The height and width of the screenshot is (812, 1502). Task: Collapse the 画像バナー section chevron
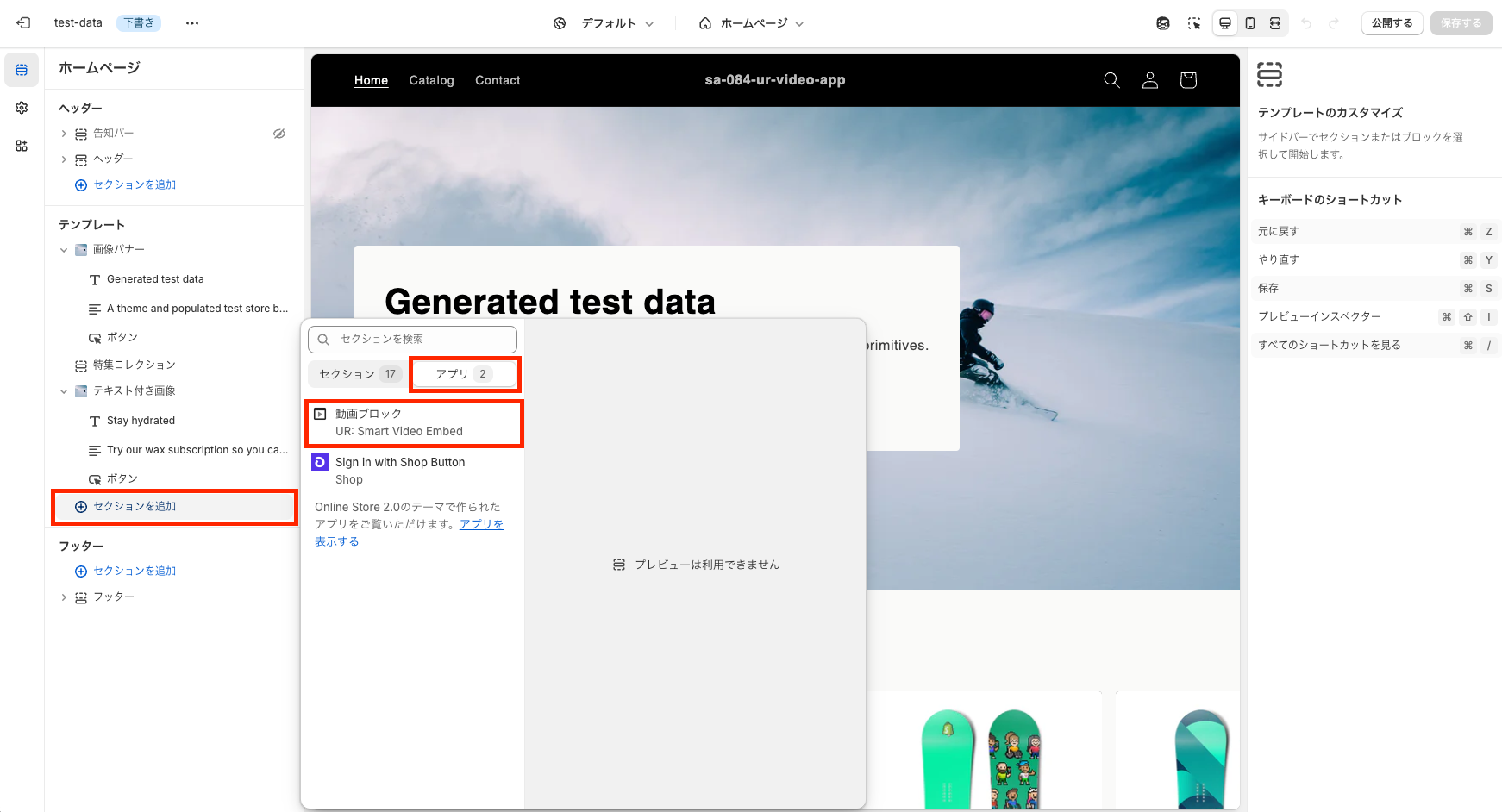63,249
